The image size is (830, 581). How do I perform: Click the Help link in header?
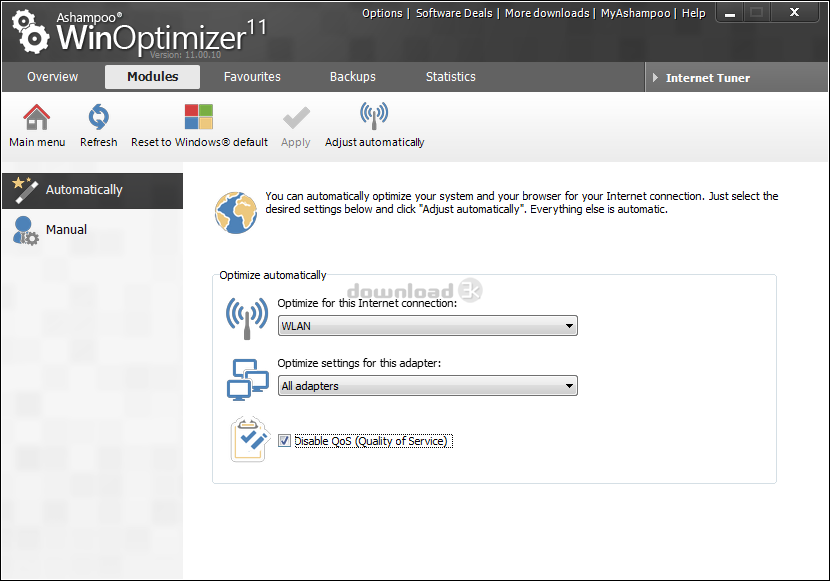[x=693, y=13]
